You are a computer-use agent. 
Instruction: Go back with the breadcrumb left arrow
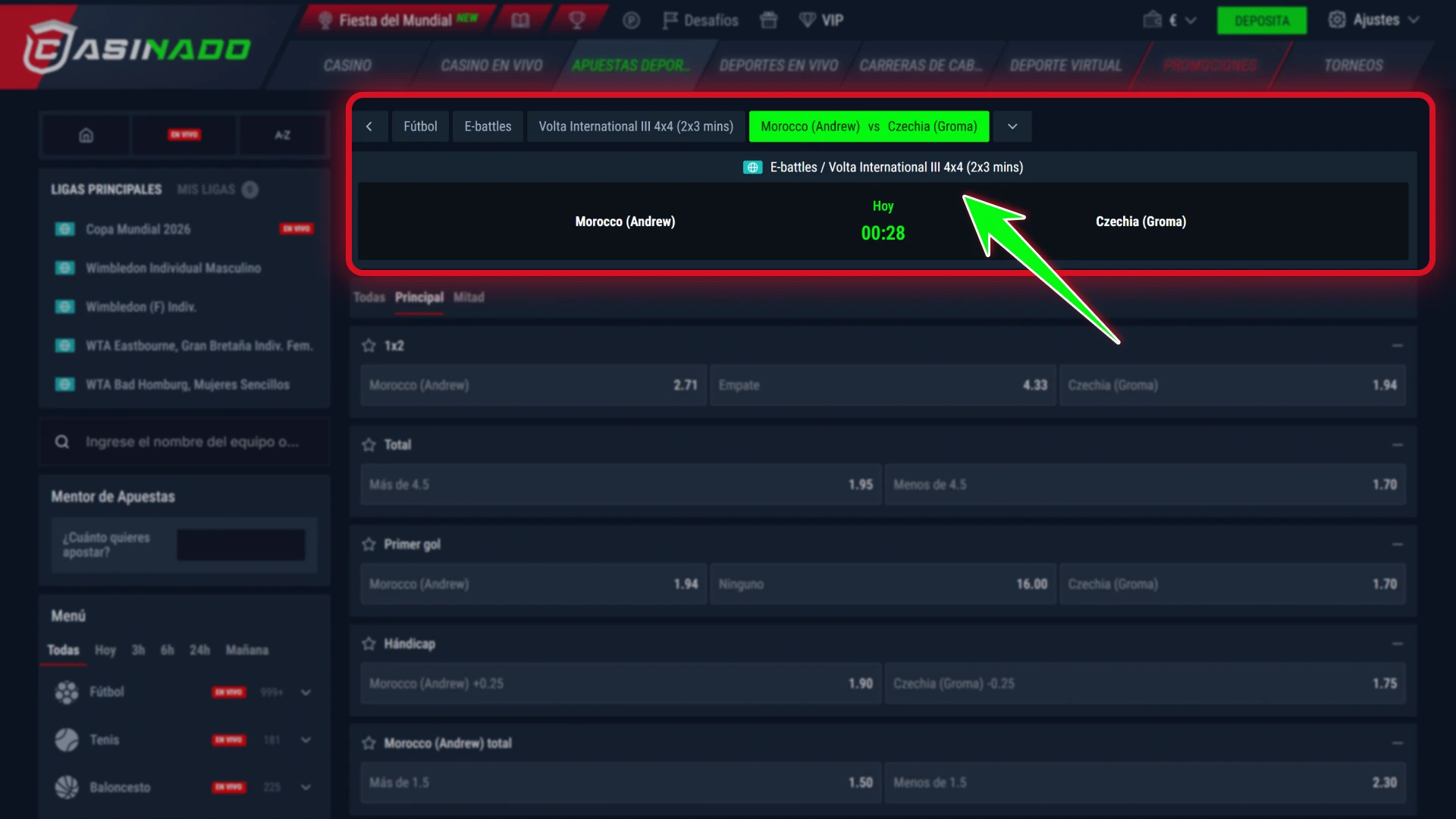coord(369,127)
